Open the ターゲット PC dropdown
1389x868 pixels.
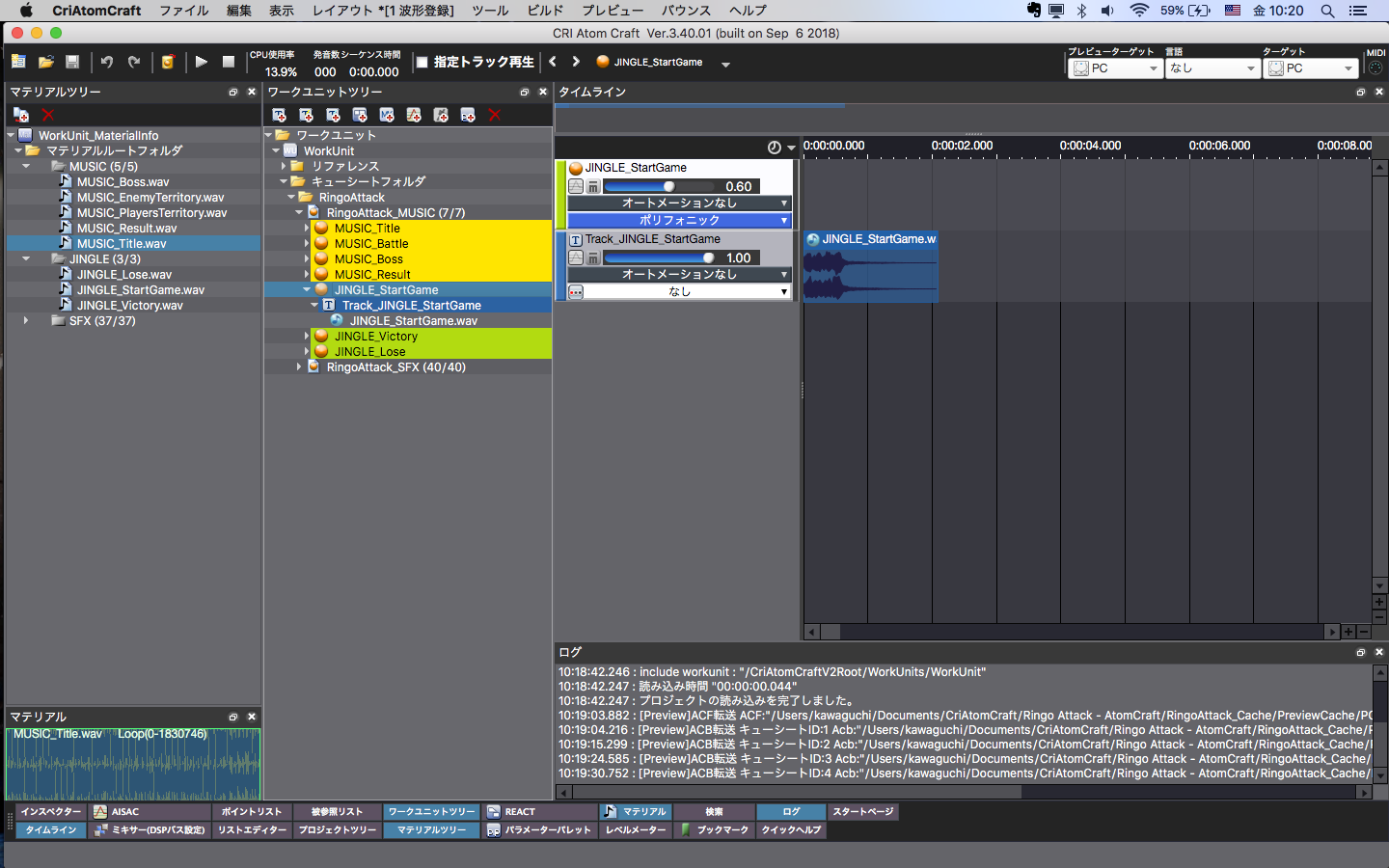pyautogui.click(x=1311, y=68)
